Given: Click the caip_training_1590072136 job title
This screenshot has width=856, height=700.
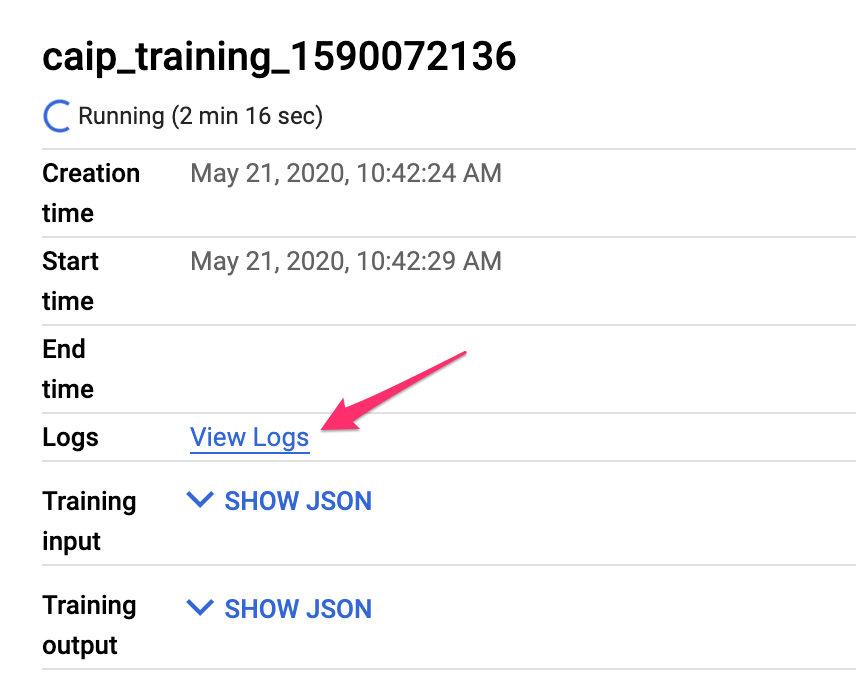Looking at the screenshot, I should click(x=279, y=58).
